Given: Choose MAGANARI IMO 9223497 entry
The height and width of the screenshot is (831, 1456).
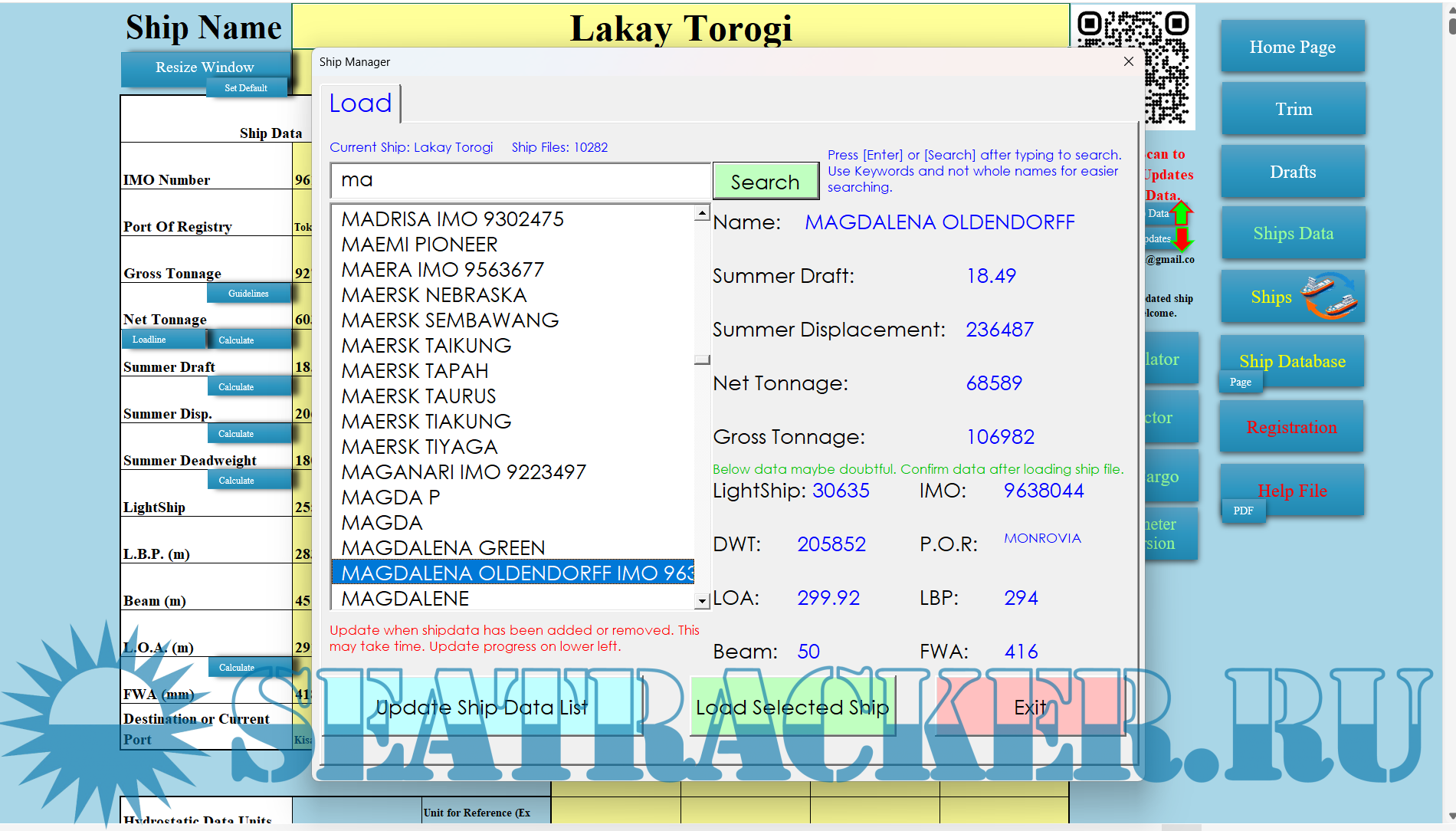Looking at the screenshot, I should tap(463, 472).
